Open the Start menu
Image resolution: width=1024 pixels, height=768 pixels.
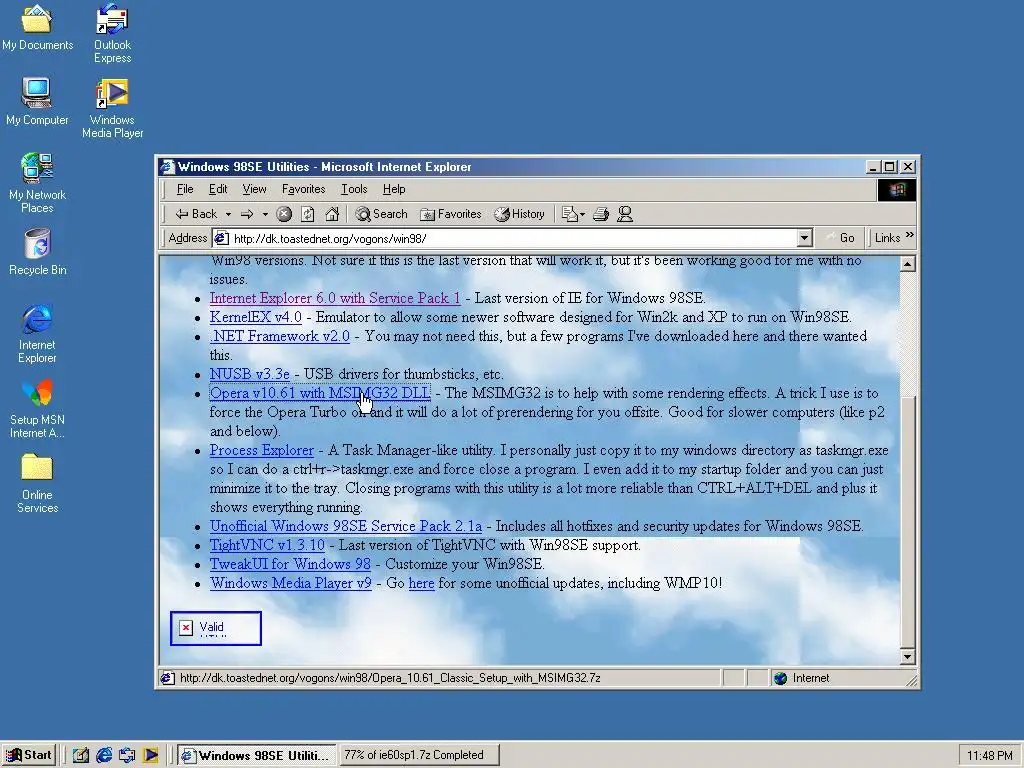point(29,755)
